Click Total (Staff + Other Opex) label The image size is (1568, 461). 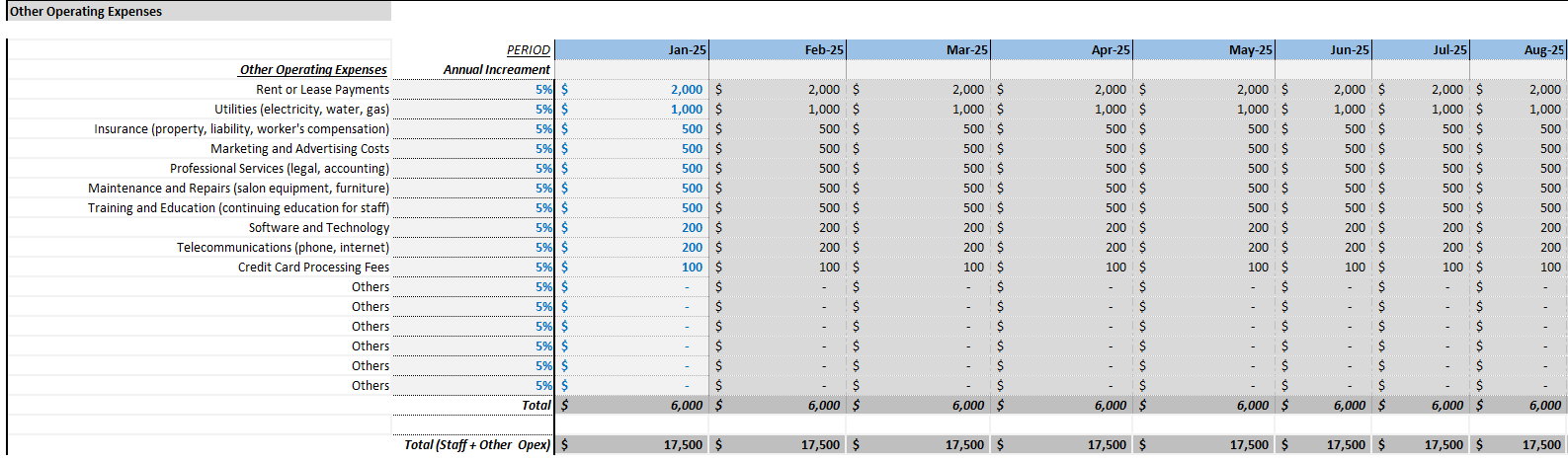point(477,444)
